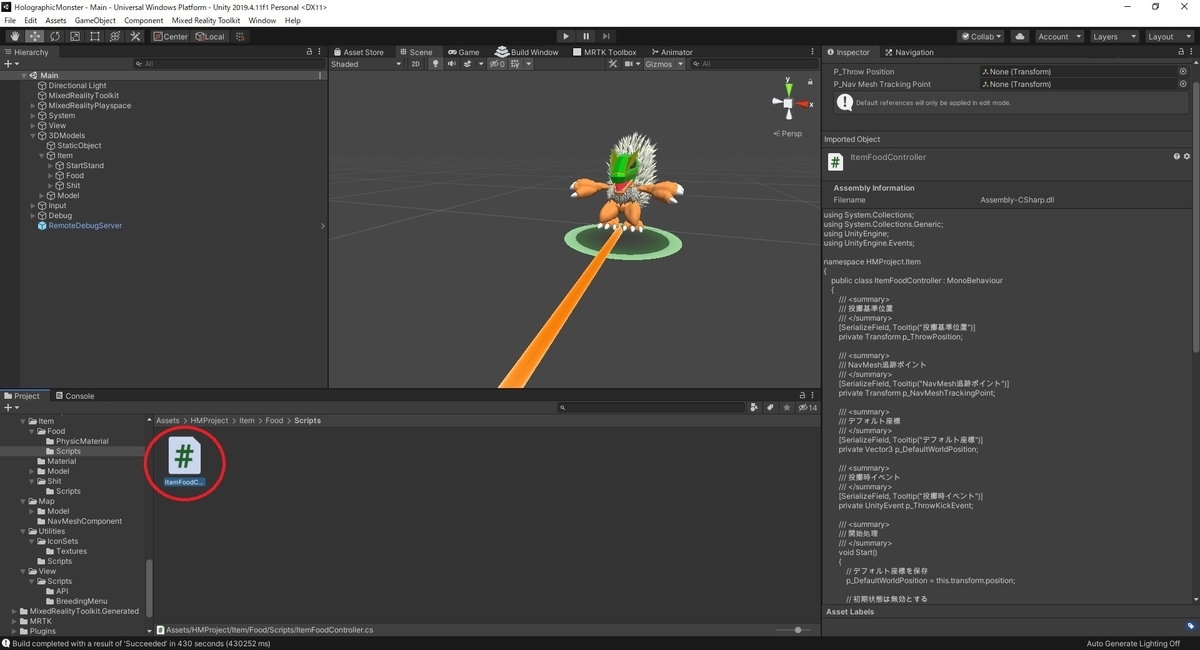
Task: Switch to the Asset Store tab
Action: click(x=358, y=52)
